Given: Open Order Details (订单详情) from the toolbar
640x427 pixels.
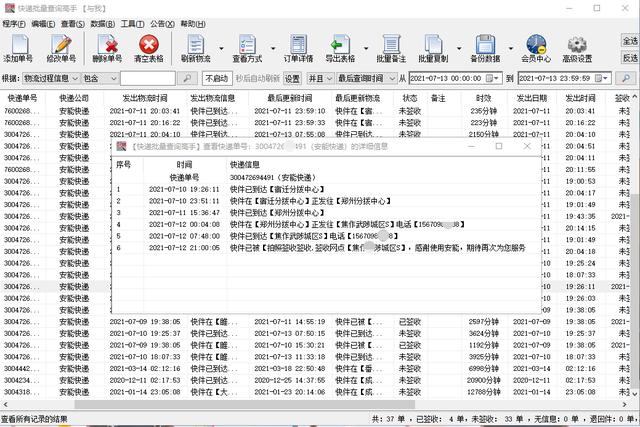Looking at the screenshot, I should click(x=299, y=47).
